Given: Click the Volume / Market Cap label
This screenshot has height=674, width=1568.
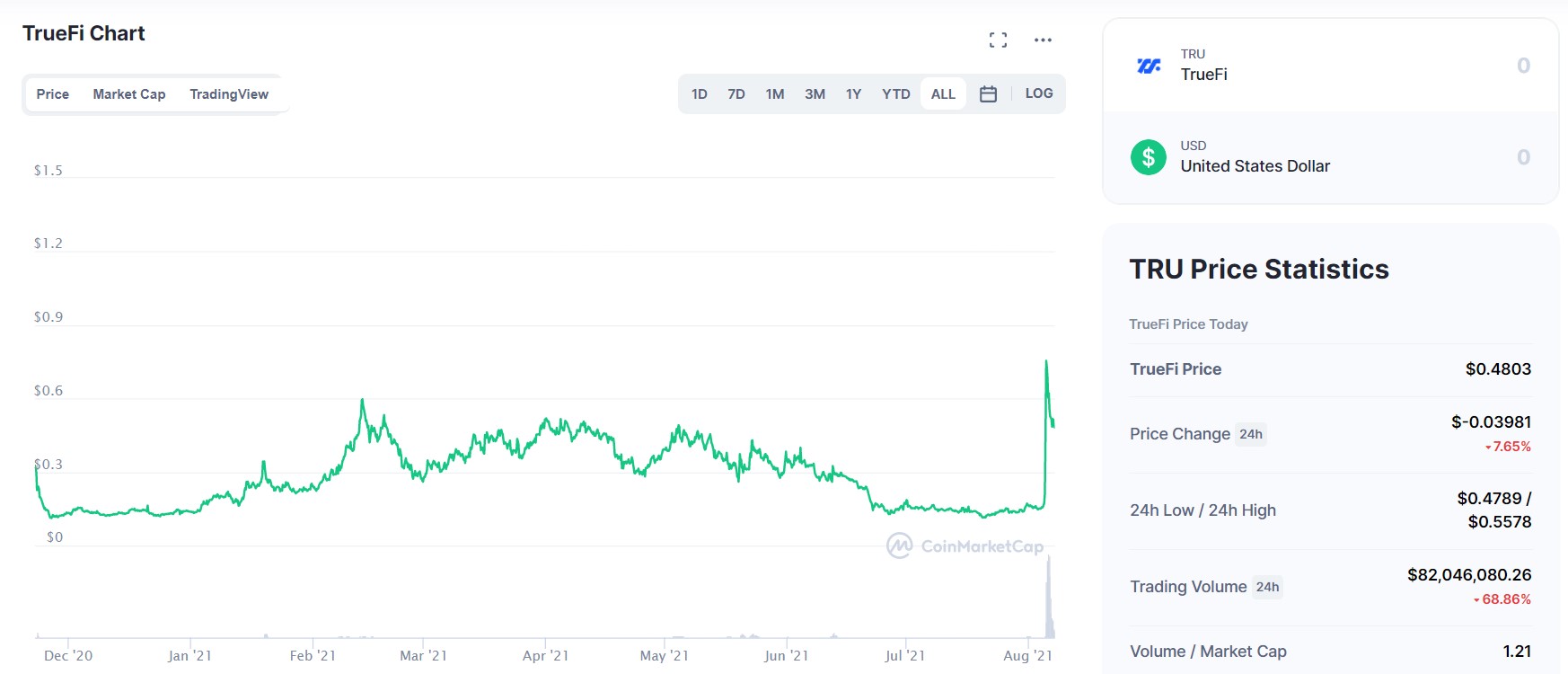Looking at the screenshot, I should 1208,651.
